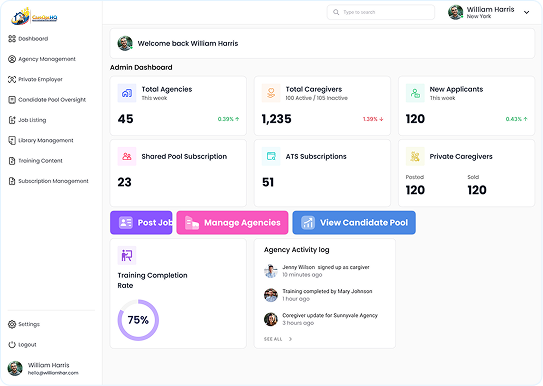The height and width of the screenshot is (386, 543).
Task: Click the avatar beside Mary Johnson entry
Action: click(x=271, y=295)
